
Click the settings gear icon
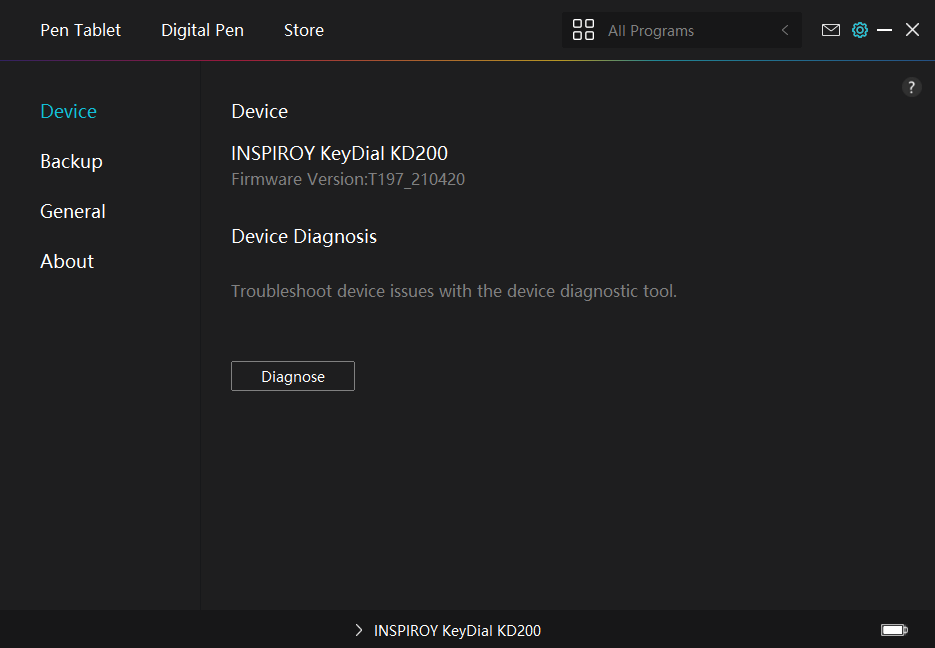pos(860,30)
